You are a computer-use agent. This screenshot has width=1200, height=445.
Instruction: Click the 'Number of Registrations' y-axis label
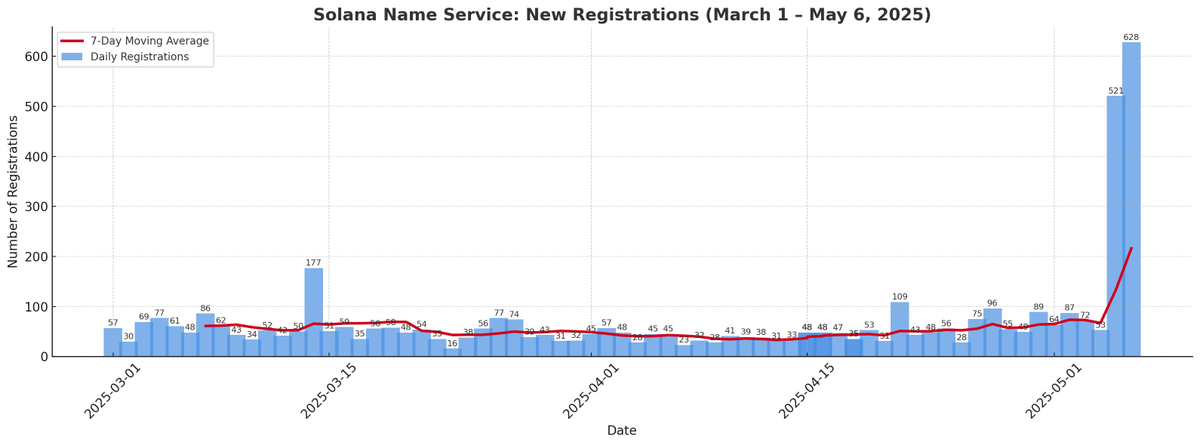[13, 191]
